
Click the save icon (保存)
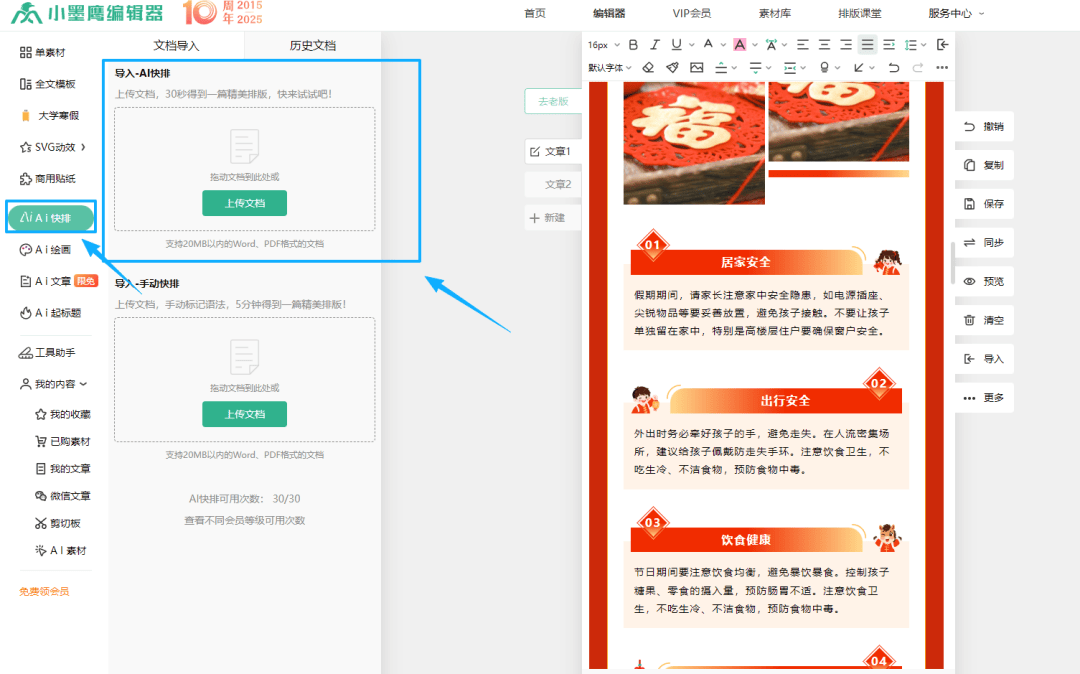point(984,204)
